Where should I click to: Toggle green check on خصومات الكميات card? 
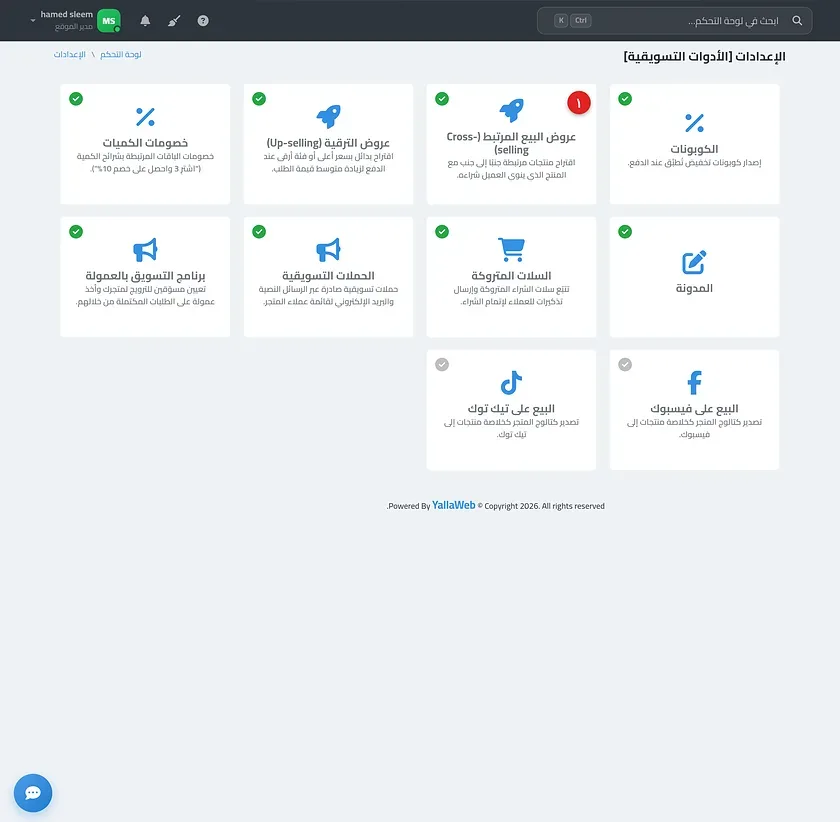click(x=76, y=99)
